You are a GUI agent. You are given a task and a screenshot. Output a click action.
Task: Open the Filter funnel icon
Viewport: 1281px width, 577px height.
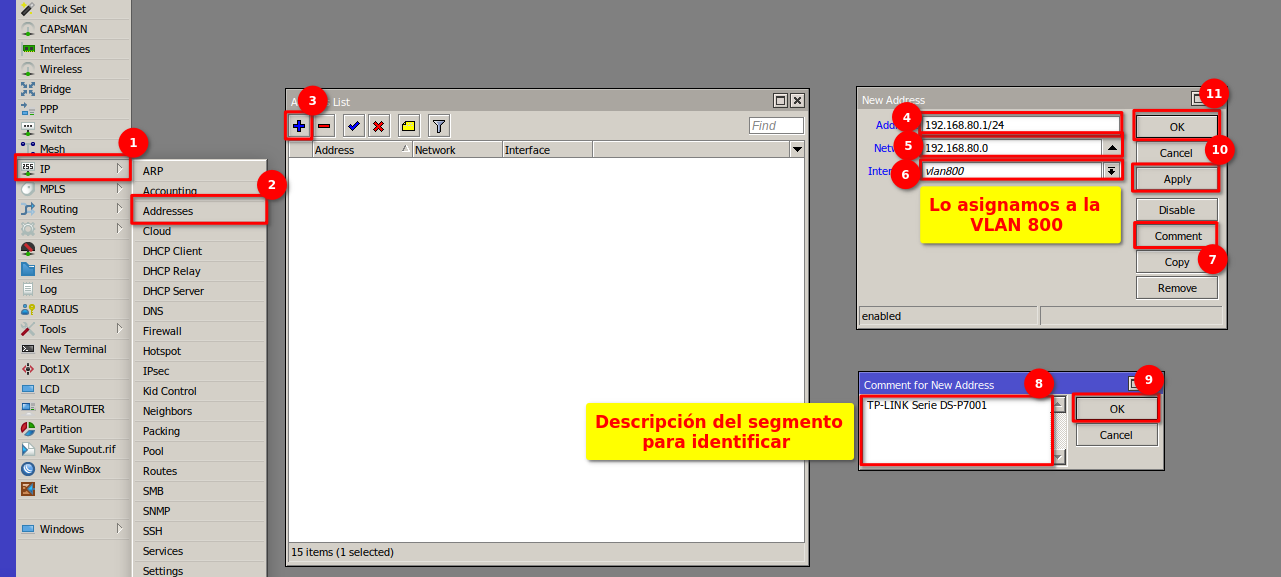coord(439,126)
